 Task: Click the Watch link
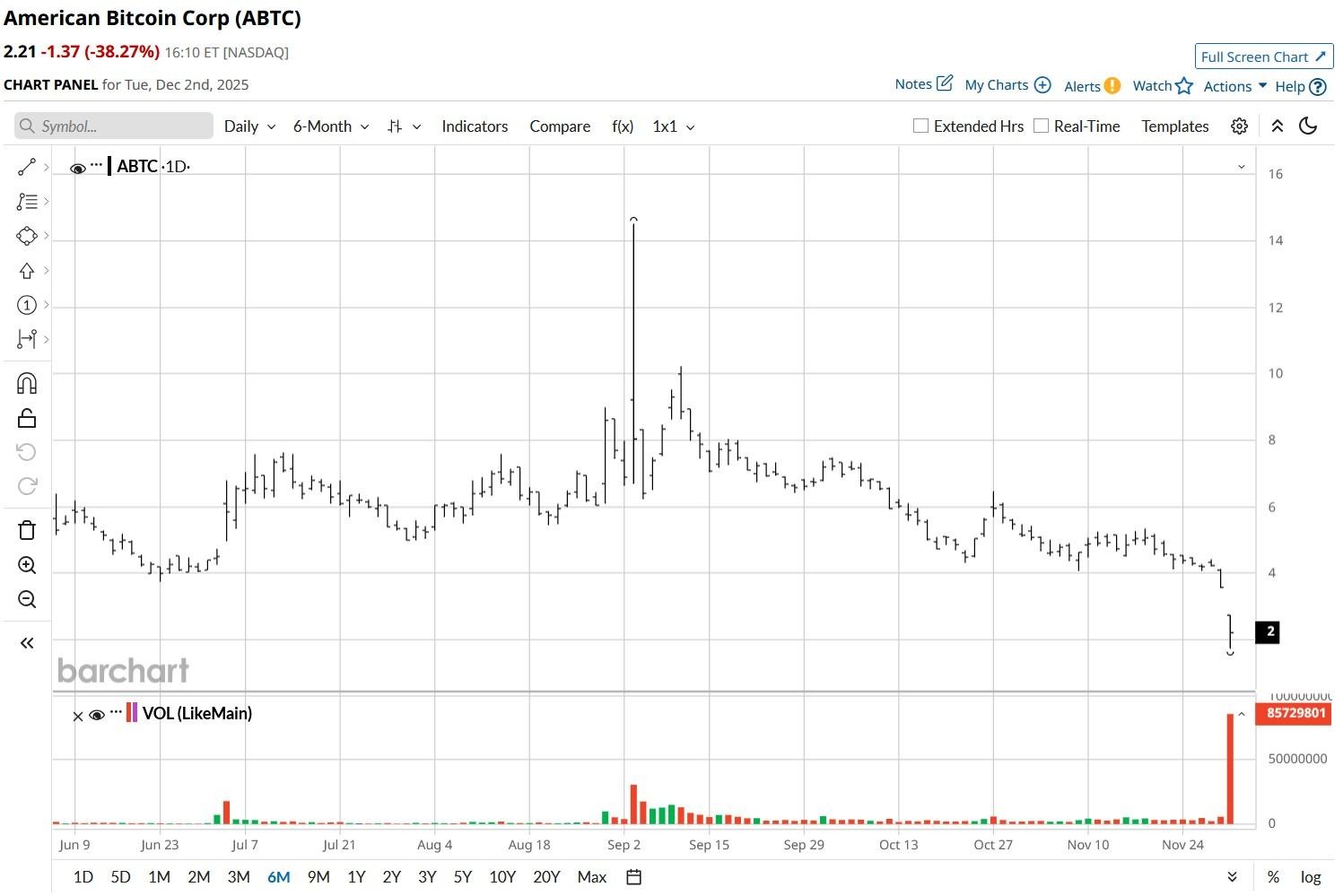(x=1152, y=85)
